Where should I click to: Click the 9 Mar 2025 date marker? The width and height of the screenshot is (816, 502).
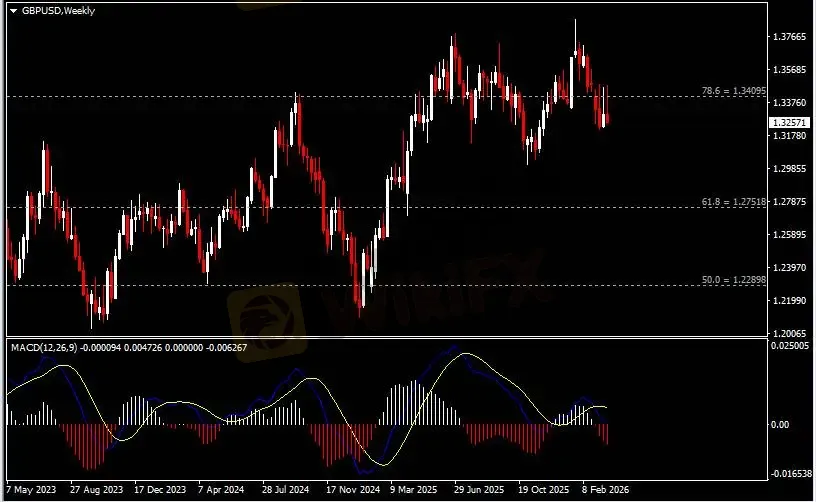413,492
